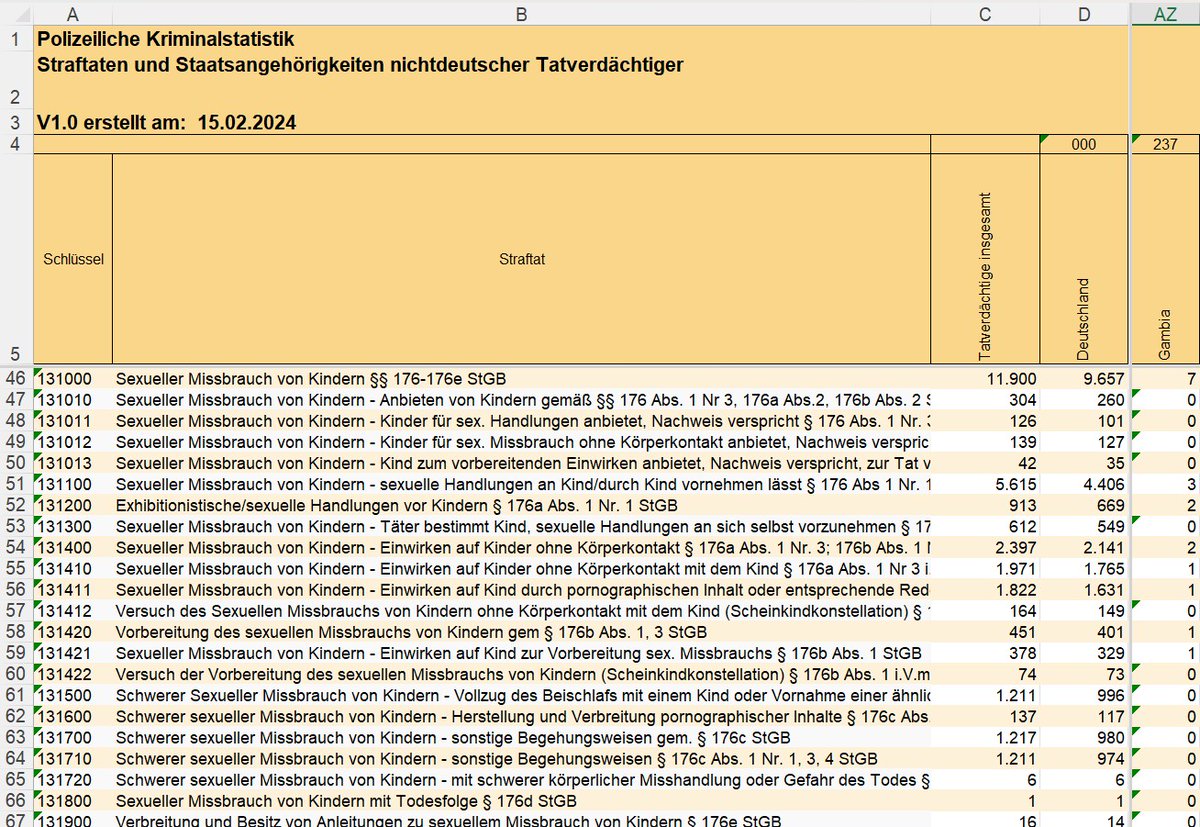Click the total value 1.217
The image size is (1200, 827).
[x=985, y=737]
